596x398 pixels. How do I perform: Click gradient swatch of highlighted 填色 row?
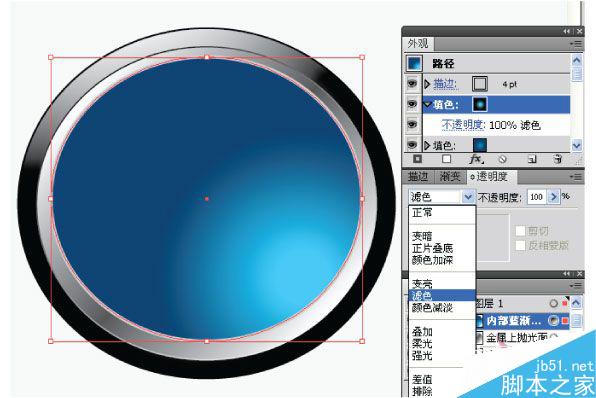(480, 104)
